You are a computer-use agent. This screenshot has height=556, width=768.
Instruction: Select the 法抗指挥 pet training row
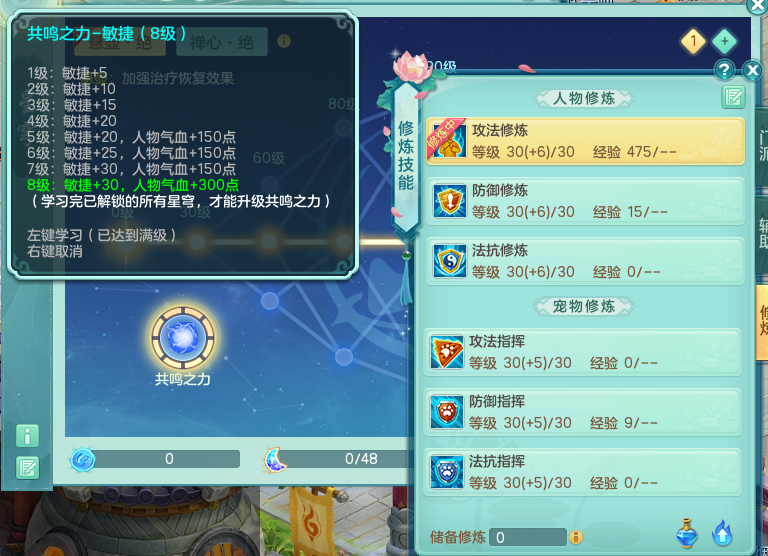tap(582, 472)
